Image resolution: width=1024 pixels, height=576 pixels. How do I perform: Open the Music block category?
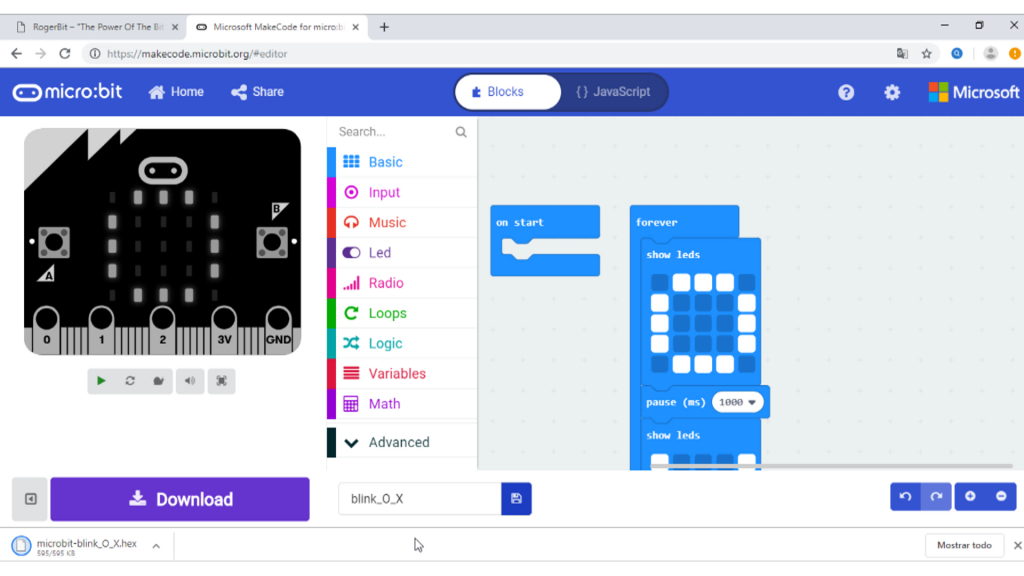coord(389,222)
